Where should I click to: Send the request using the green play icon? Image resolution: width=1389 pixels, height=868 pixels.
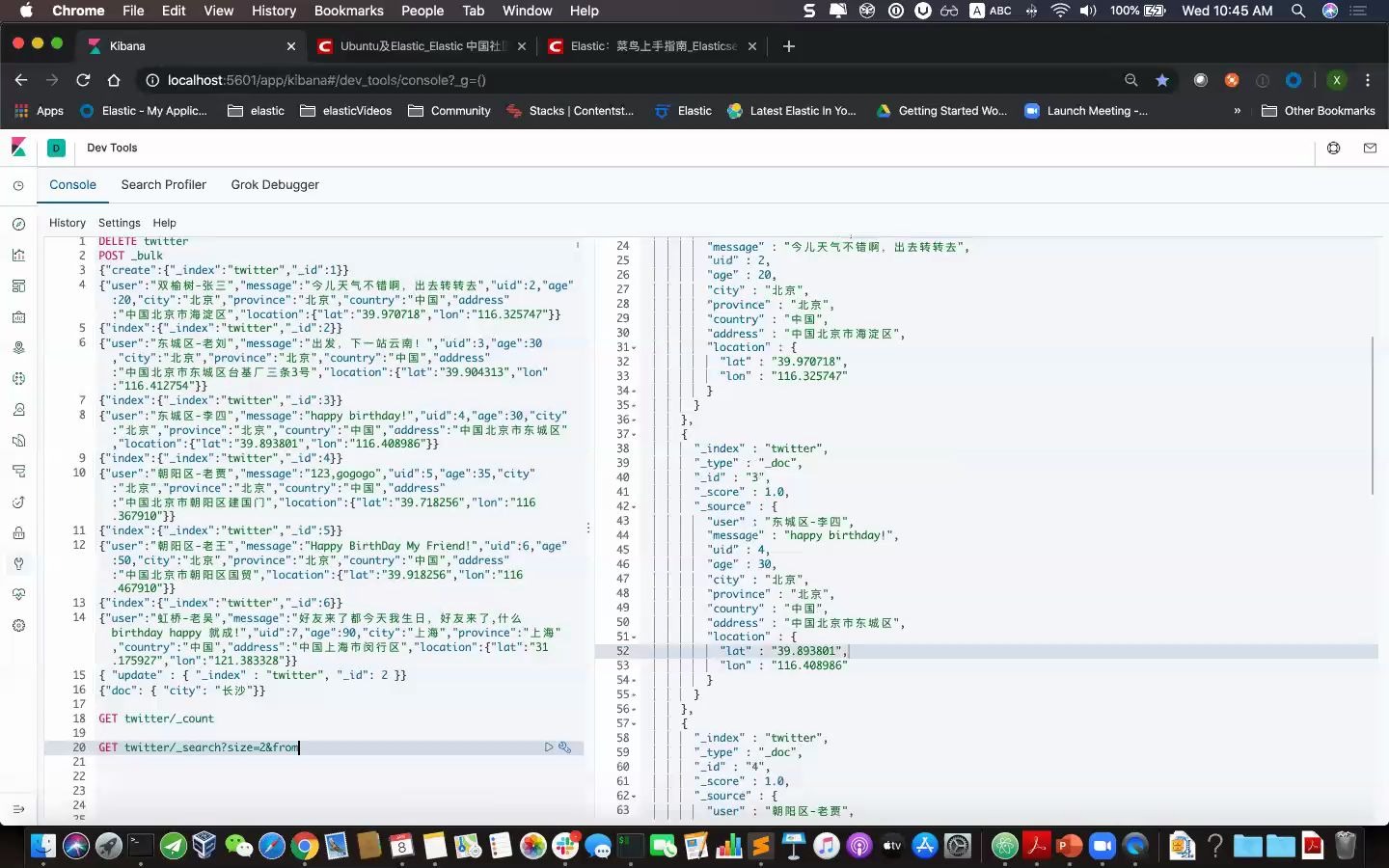548,746
